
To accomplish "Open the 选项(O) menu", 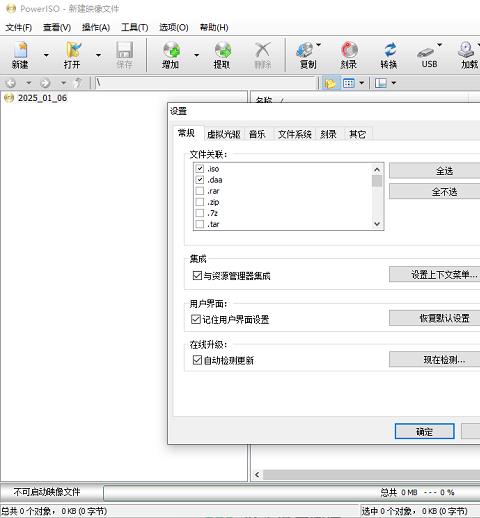I will 174,27.
